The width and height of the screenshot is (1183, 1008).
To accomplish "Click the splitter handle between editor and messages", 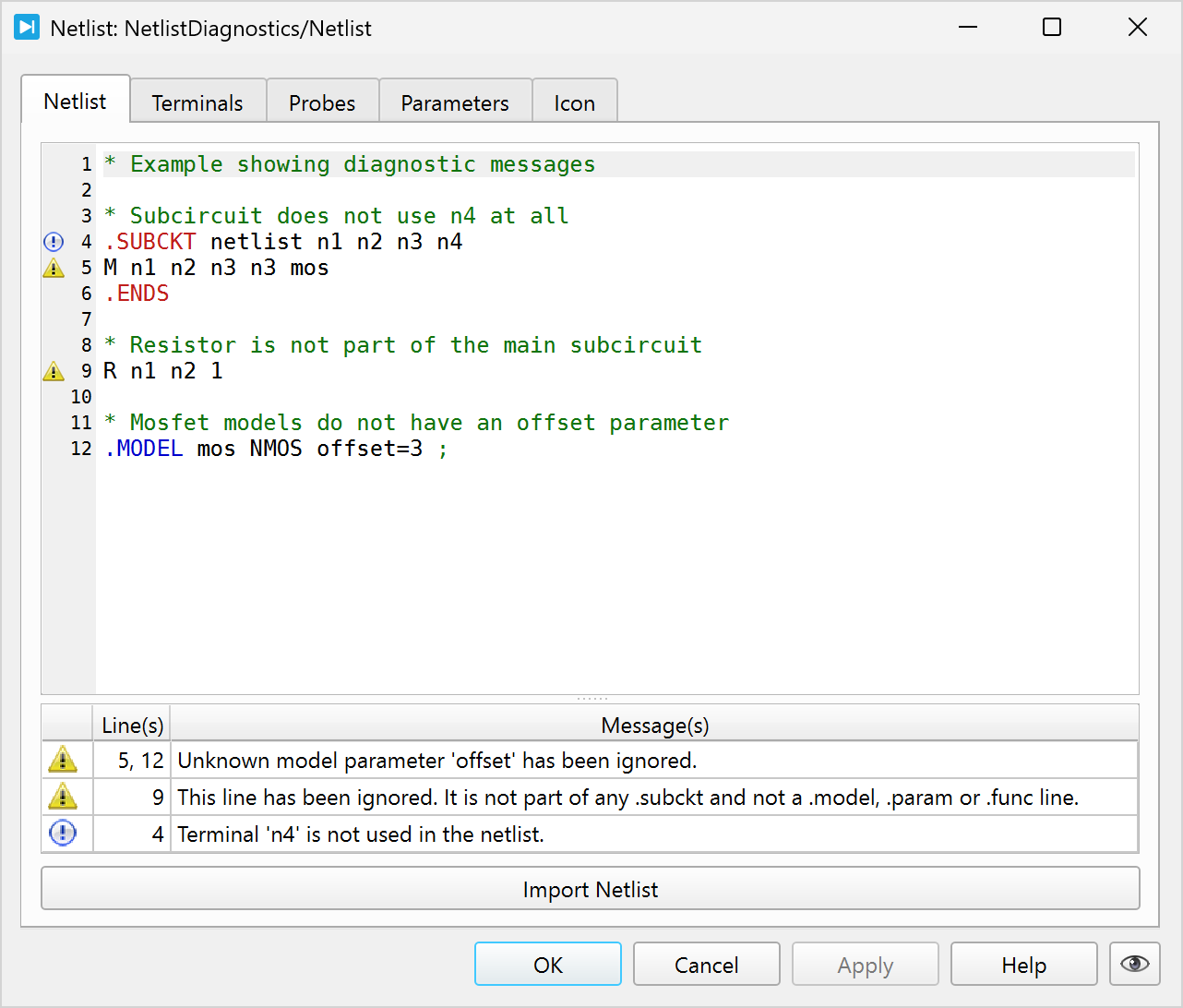I will (x=591, y=699).
